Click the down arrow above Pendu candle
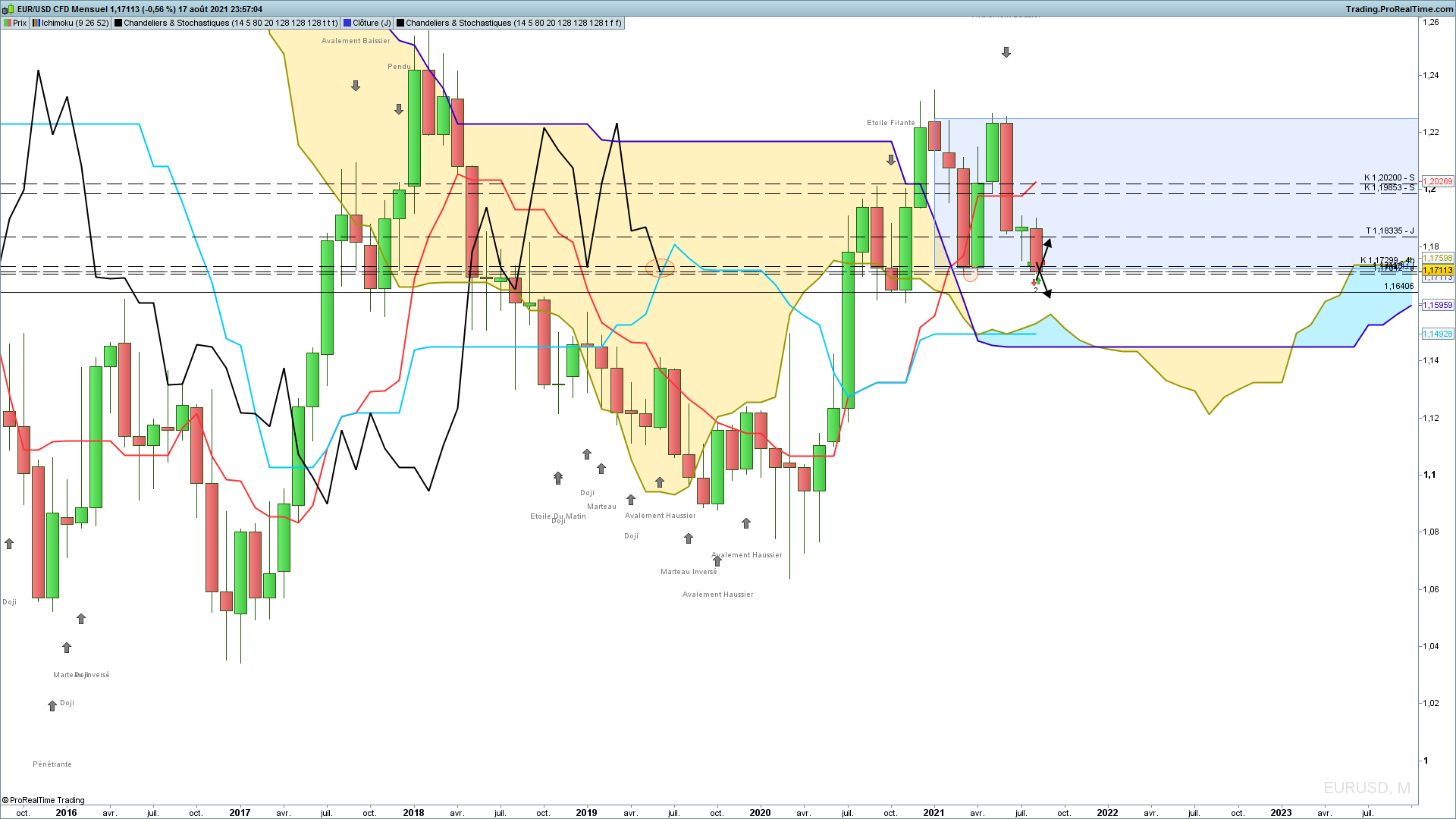 coord(399,109)
